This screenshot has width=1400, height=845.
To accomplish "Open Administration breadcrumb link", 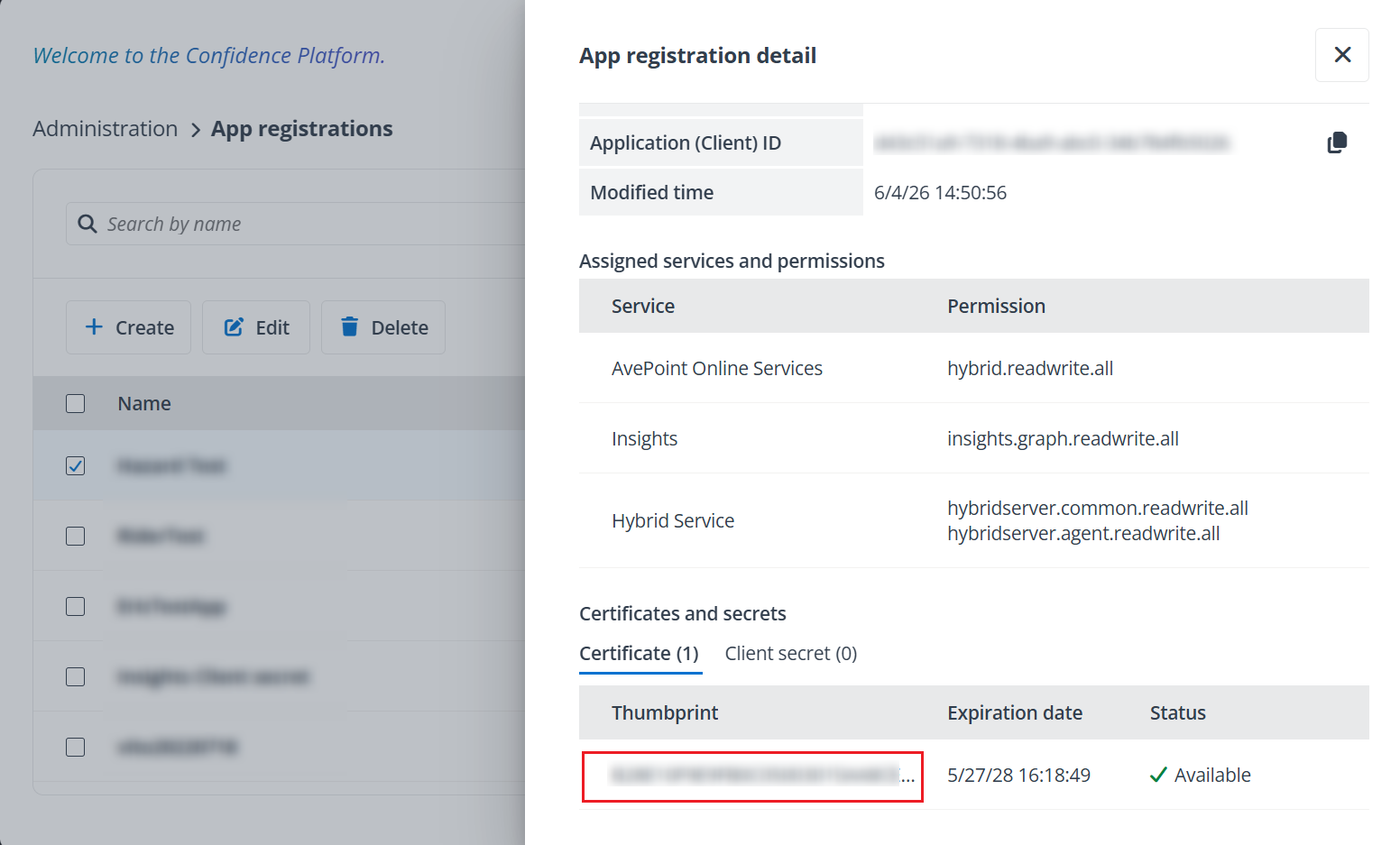I will pos(106,129).
